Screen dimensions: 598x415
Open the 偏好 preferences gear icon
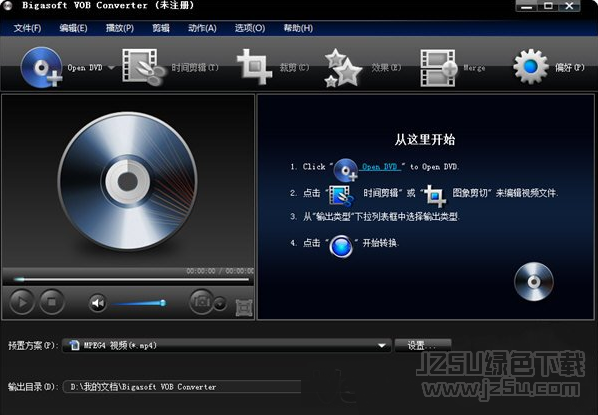click(531, 67)
